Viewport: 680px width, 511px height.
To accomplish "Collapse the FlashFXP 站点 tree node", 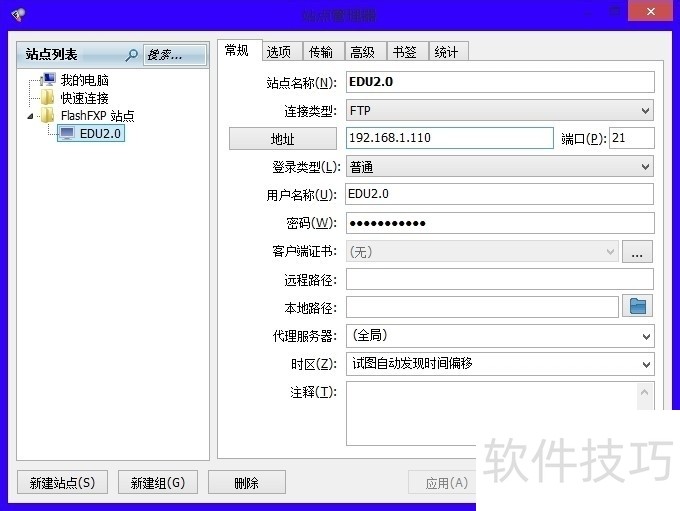I will [x=31, y=116].
